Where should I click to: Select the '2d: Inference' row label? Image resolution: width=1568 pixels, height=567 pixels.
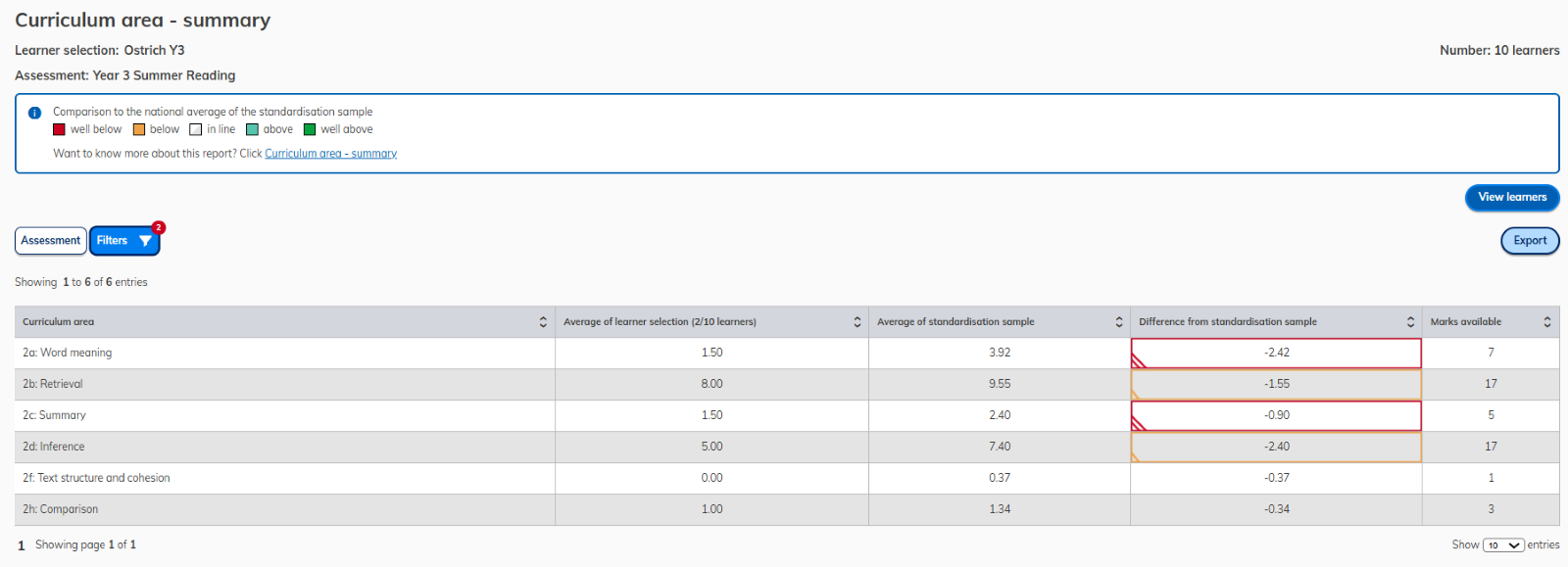54,447
